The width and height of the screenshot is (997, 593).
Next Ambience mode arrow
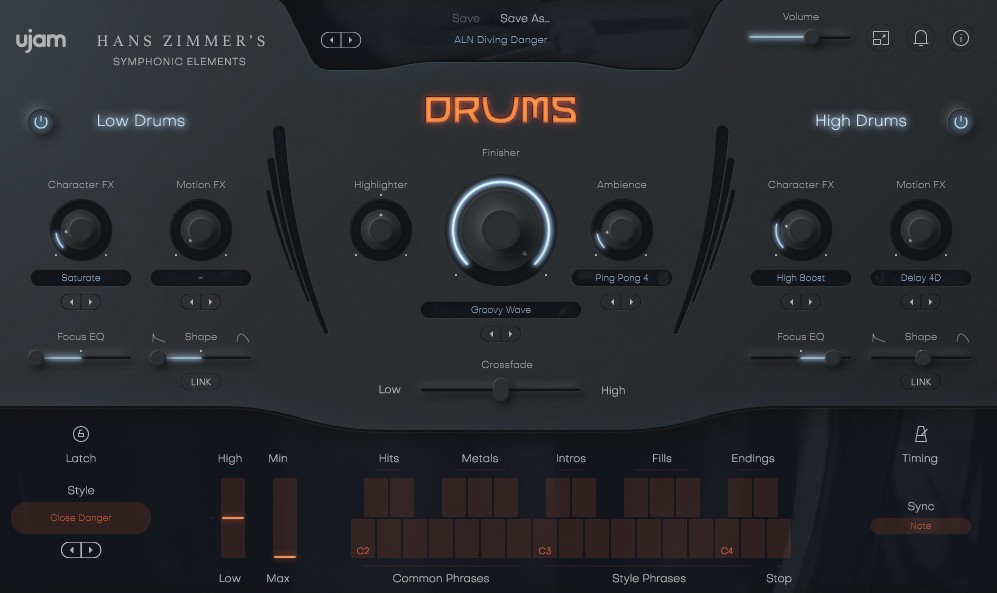631,302
